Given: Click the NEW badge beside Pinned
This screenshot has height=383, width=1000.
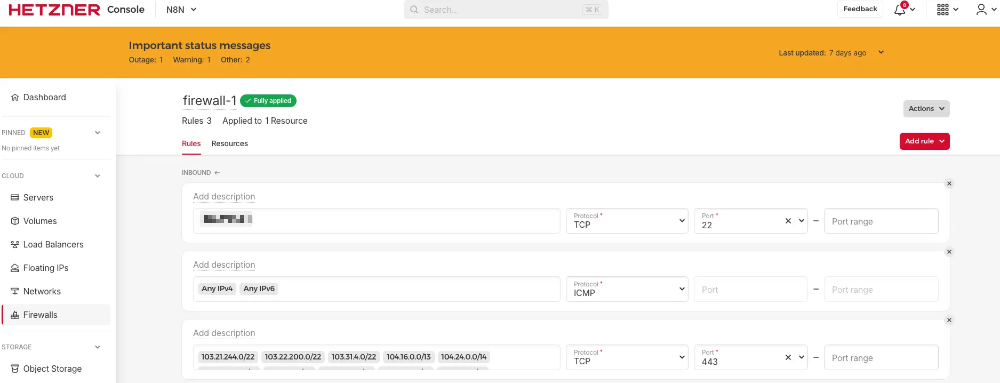Looking at the screenshot, I should 41,133.
